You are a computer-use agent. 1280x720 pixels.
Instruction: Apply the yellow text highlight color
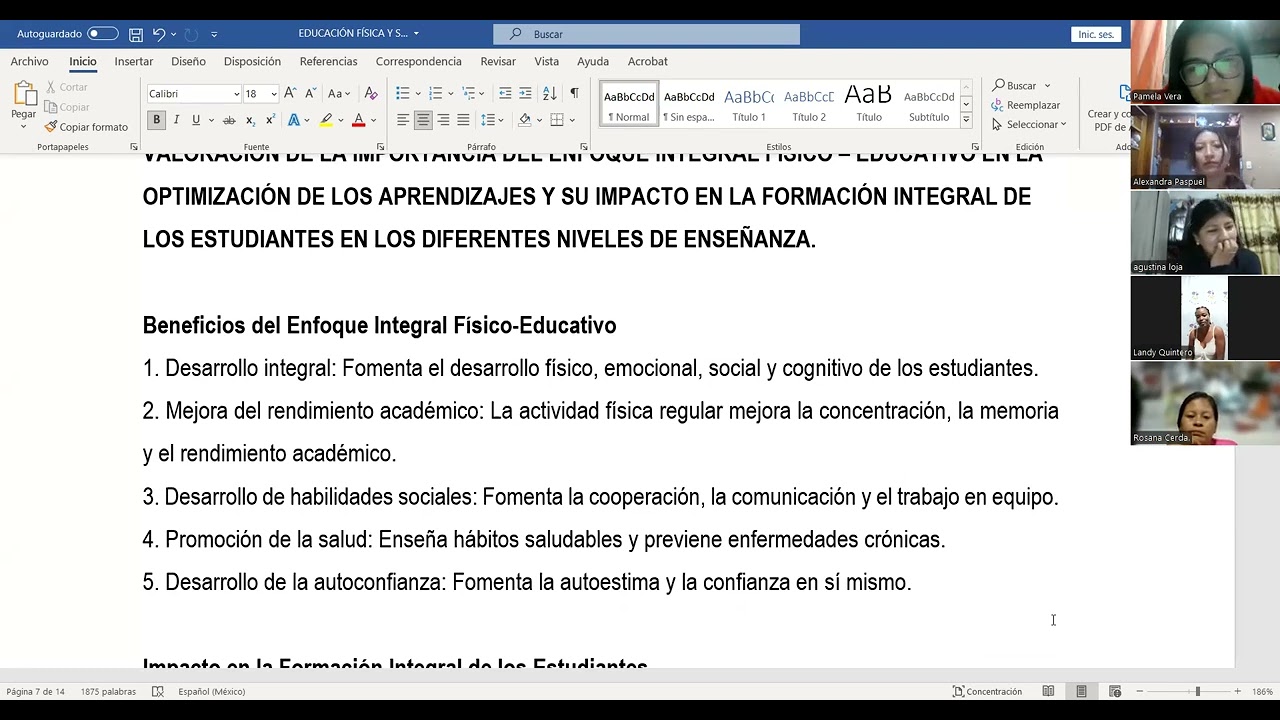click(x=325, y=120)
